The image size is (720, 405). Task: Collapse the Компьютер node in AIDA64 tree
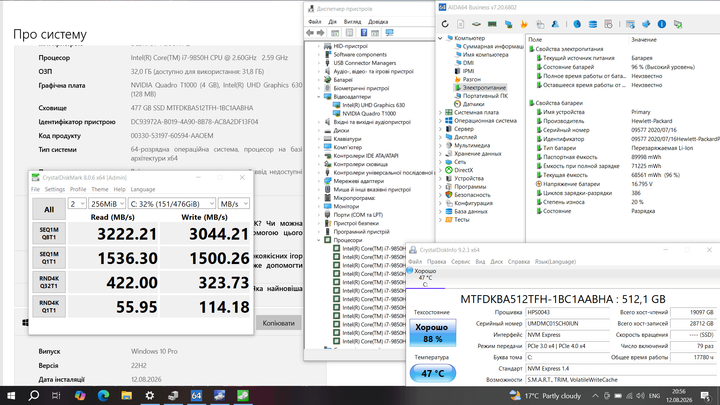pos(440,38)
